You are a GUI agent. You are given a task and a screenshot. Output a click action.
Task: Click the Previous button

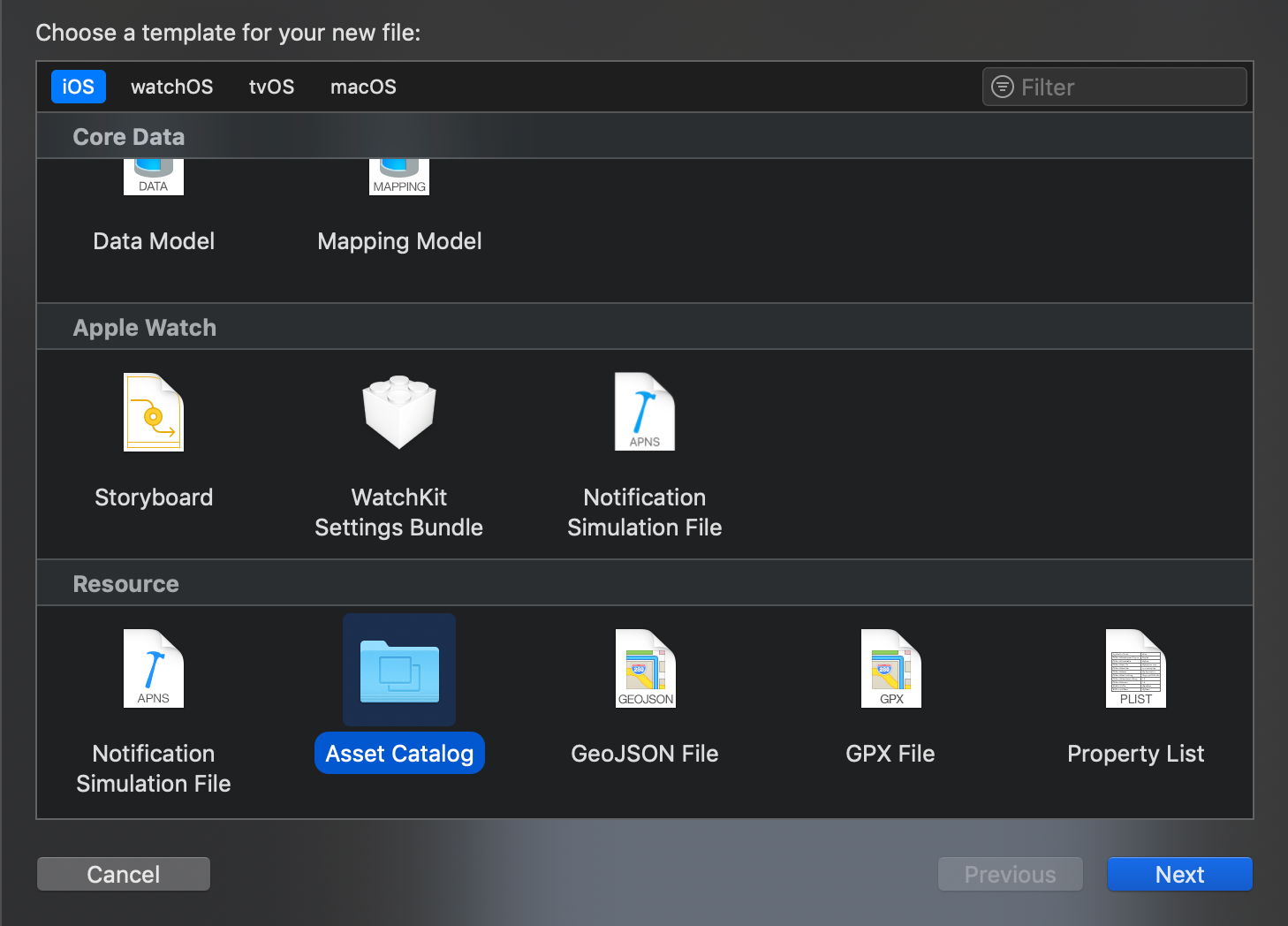point(1010,874)
